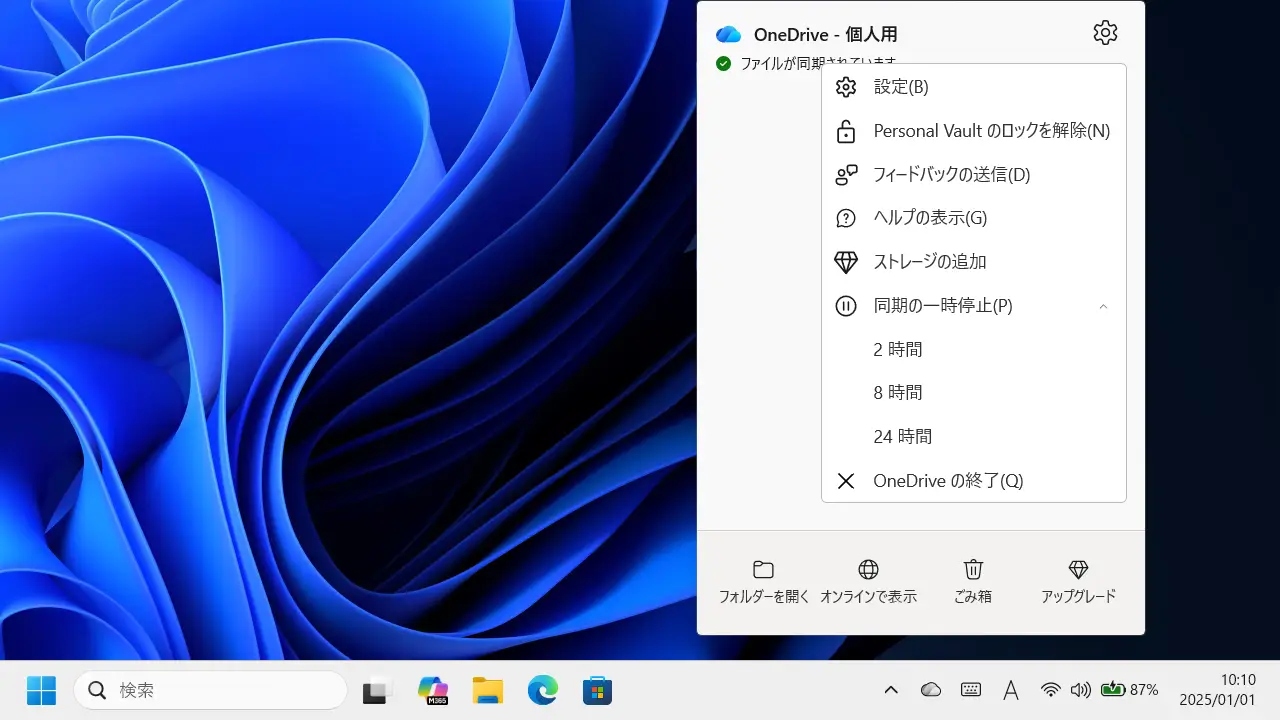Open ヘルプの表示 menu item
The image size is (1280, 720).
[x=930, y=218]
